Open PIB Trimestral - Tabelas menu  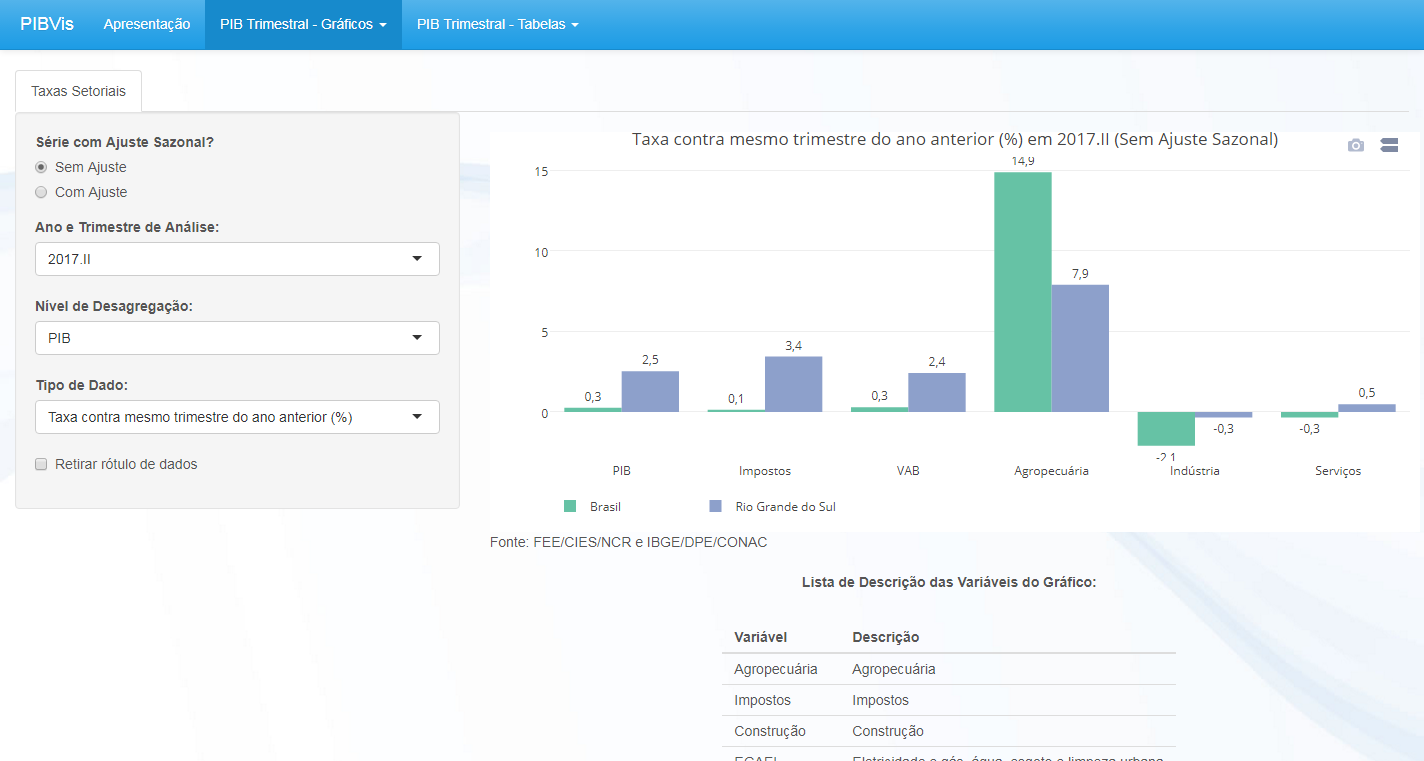point(497,24)
